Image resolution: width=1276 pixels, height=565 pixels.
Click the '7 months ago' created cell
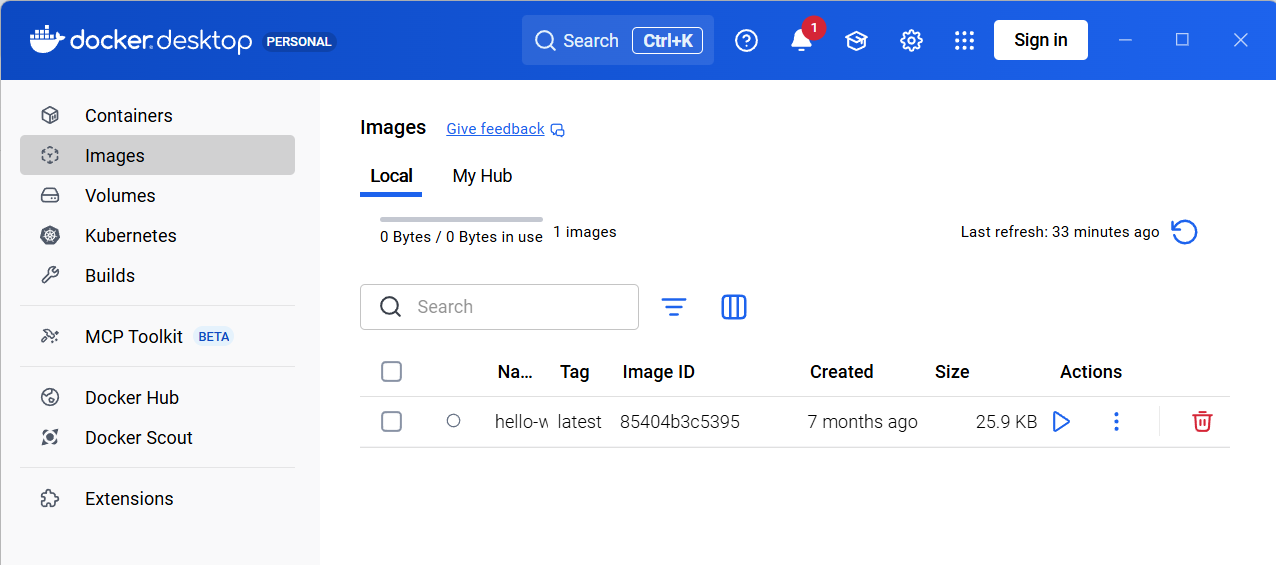[862, 422]
